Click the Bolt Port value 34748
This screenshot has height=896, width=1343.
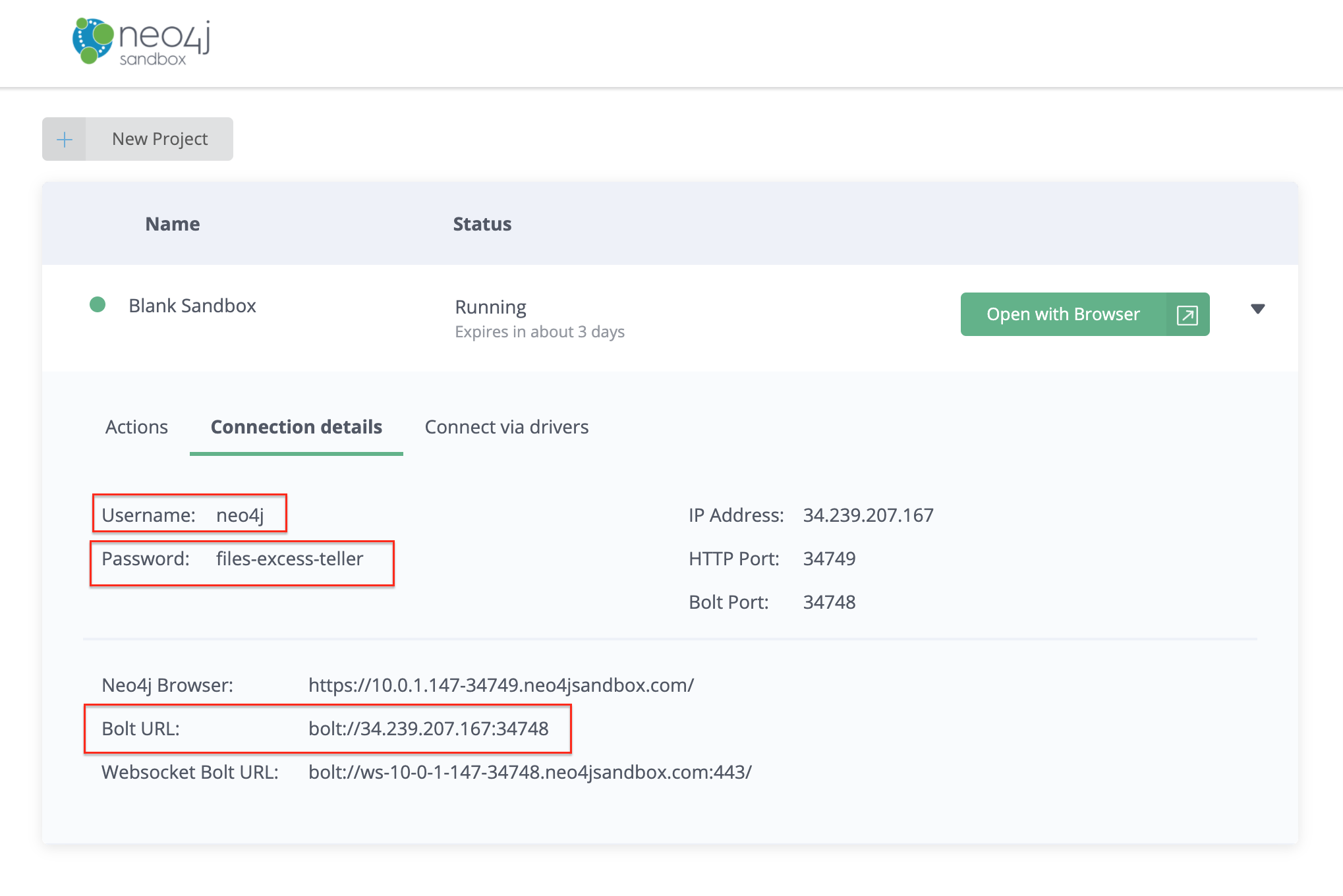click(x=829, y=602)
